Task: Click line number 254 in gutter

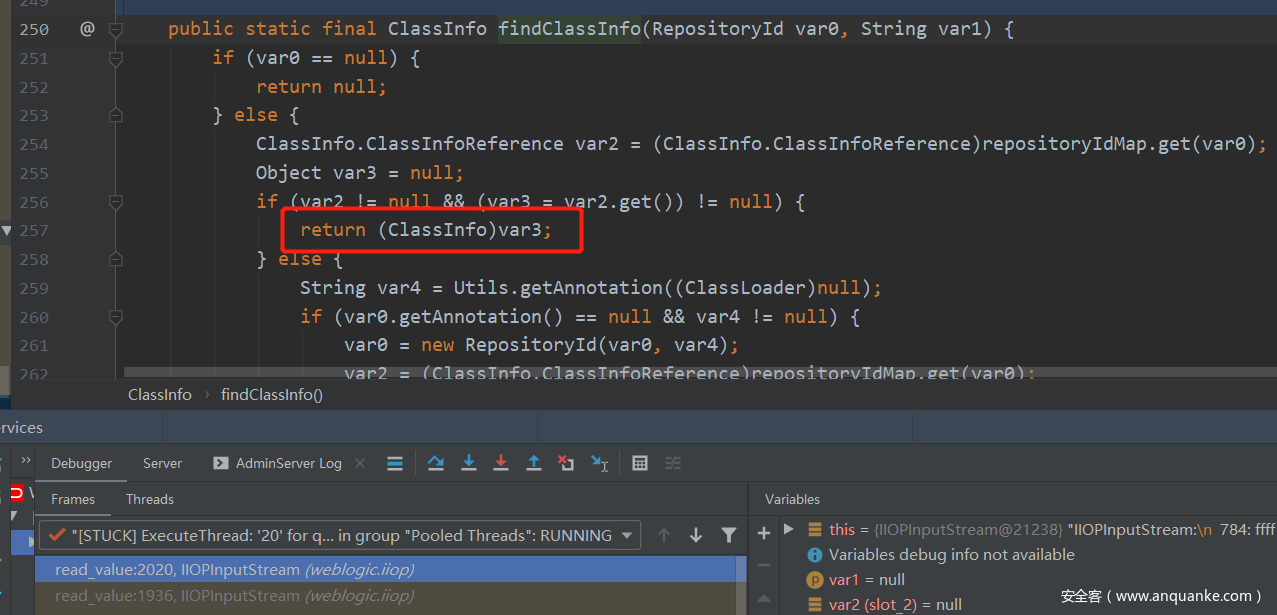Action: (33, 144)
